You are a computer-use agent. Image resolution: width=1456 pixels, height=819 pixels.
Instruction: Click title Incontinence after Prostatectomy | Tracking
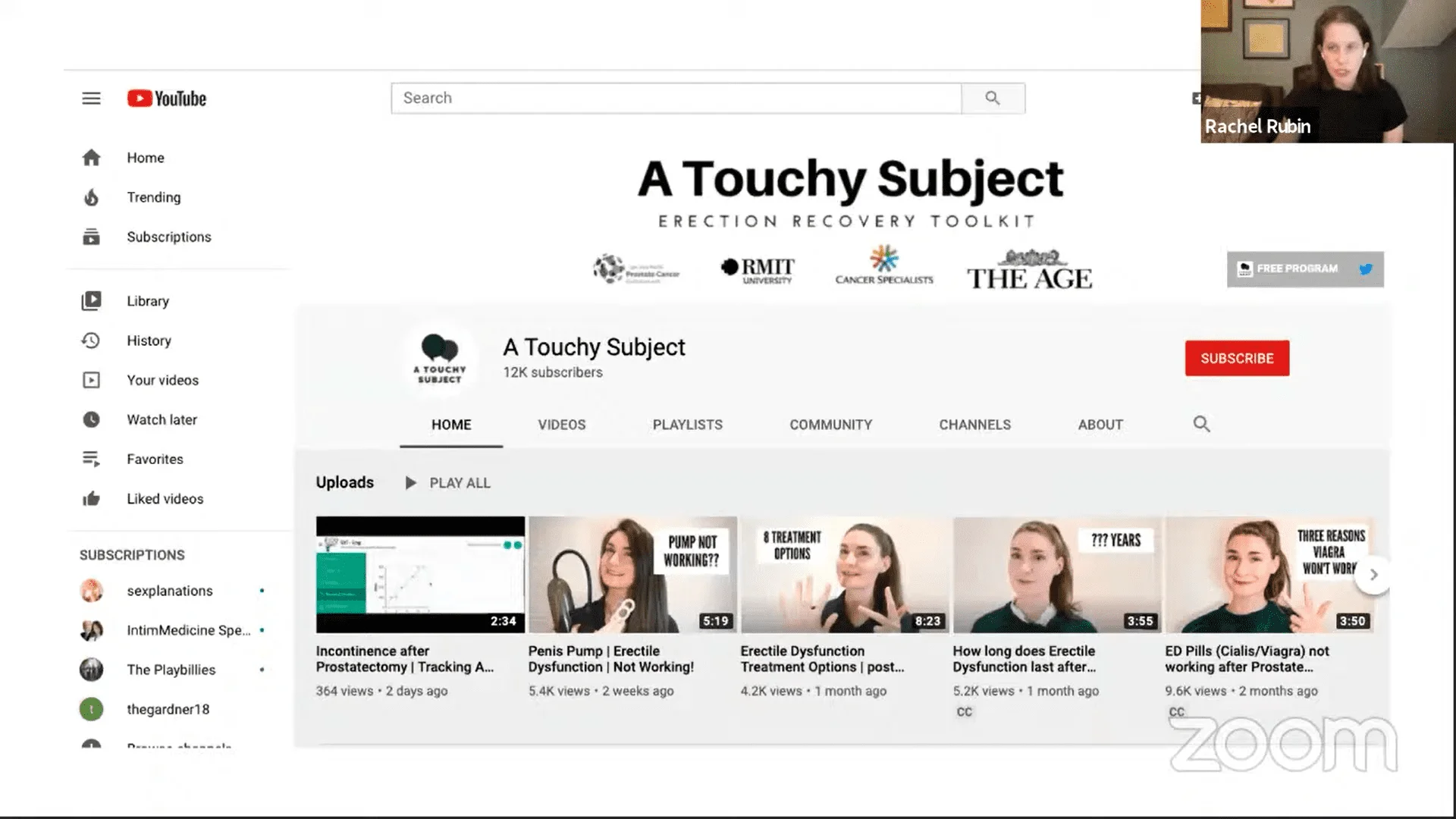pos(405,659)
